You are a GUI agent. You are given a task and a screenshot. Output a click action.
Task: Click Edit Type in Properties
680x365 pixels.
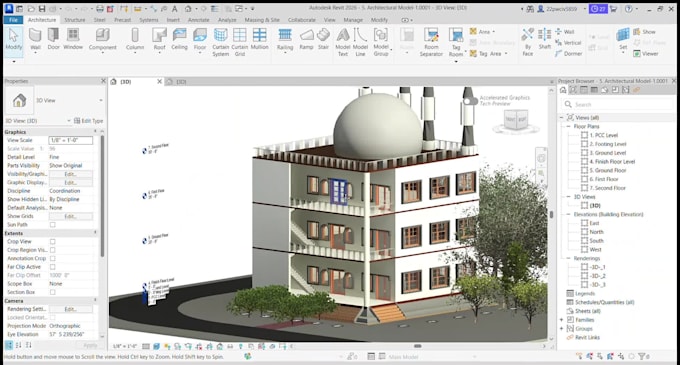click(x=88, y=121)
